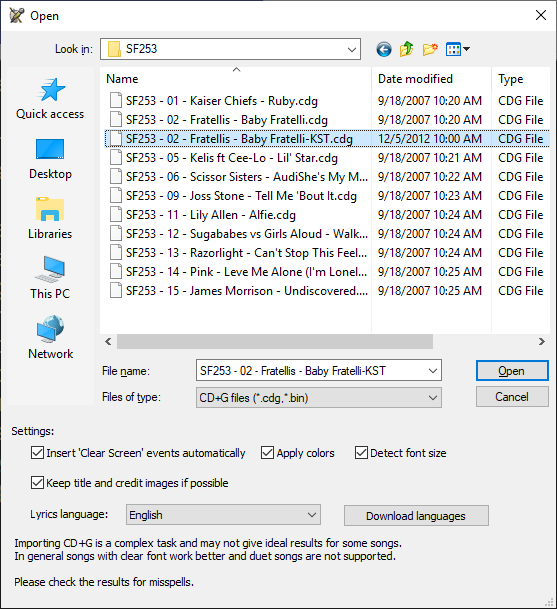
Task: Expand the Lyrics language dropdown
Action: click(x=312, y=515)
